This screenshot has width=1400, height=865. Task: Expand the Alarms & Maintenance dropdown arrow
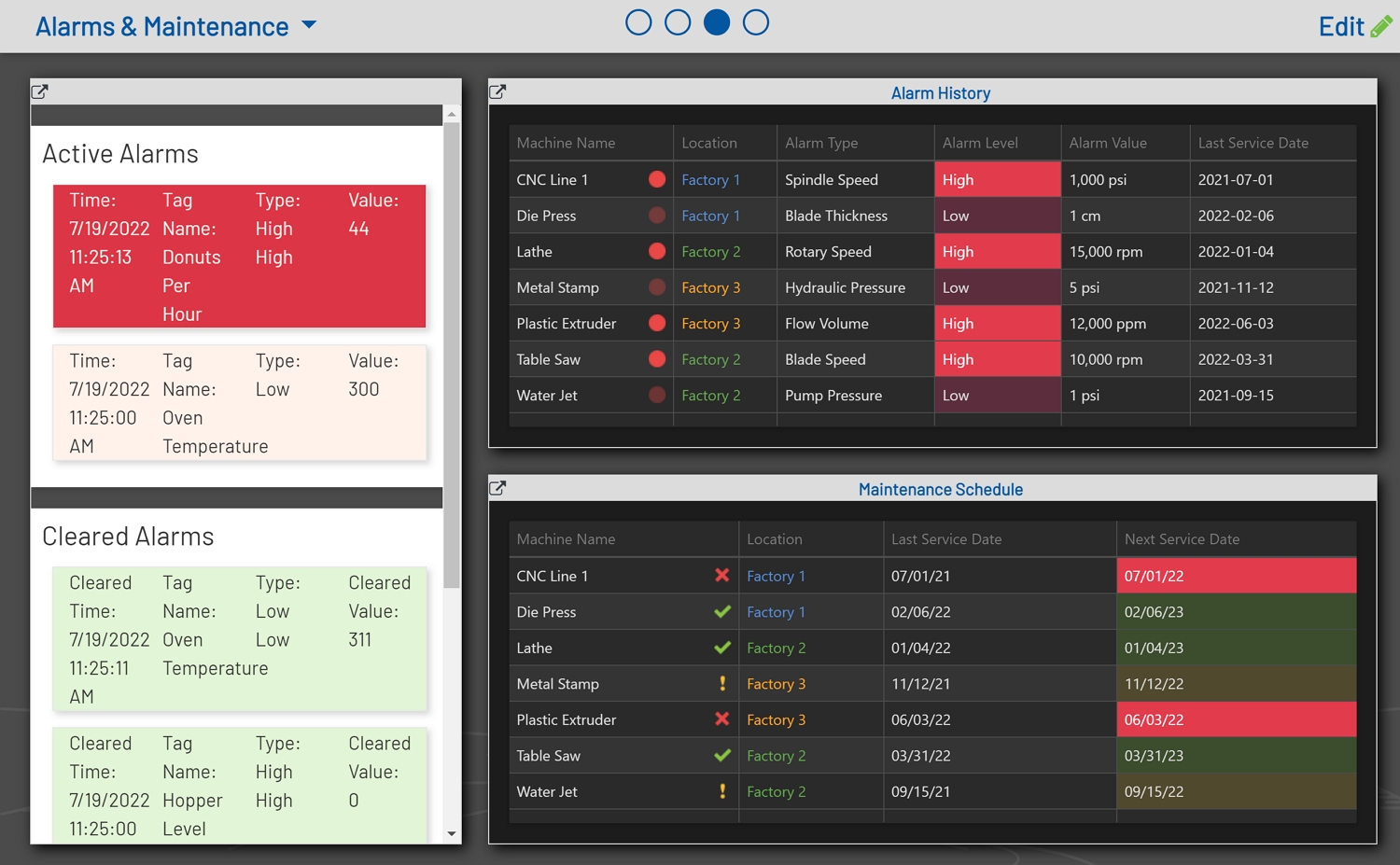(310, 25)
